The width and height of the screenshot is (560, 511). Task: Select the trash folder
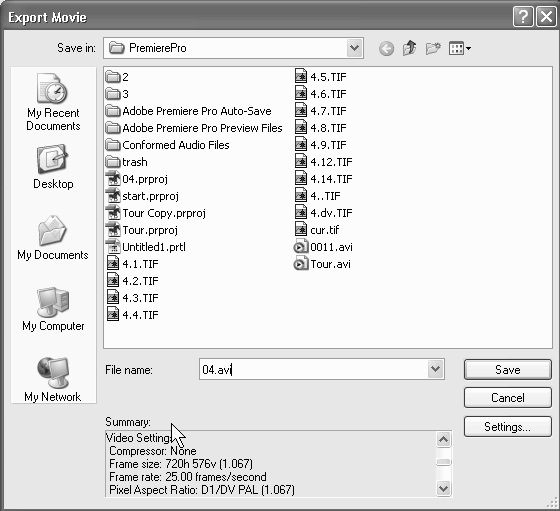coord(127,162)
